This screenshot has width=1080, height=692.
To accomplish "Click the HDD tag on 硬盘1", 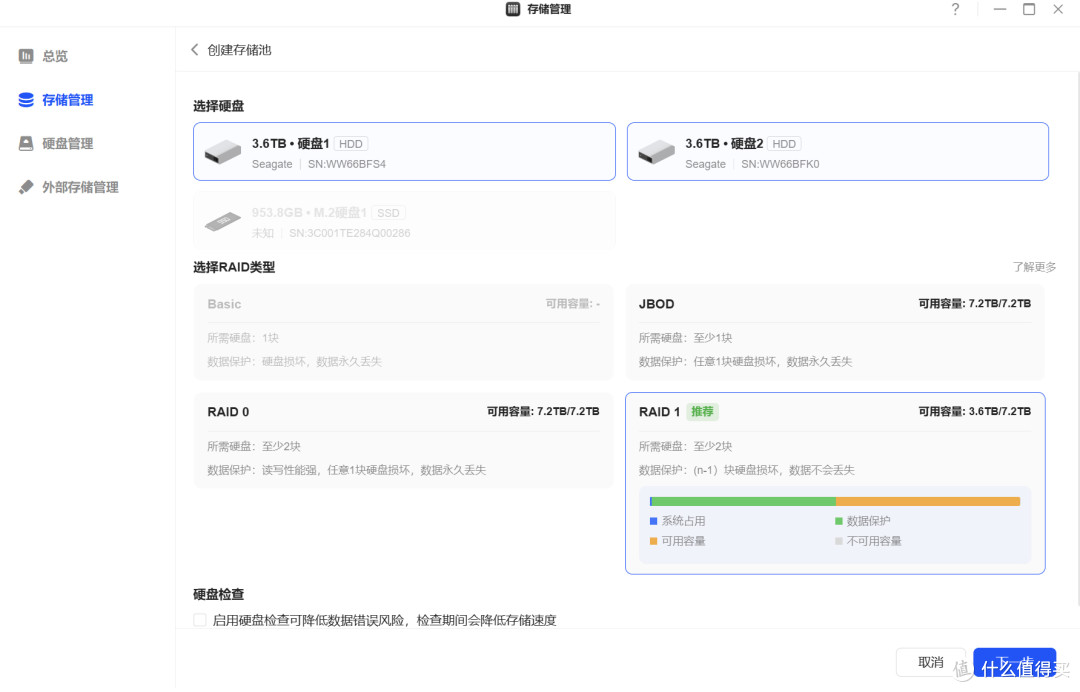I will pos(351,144).
